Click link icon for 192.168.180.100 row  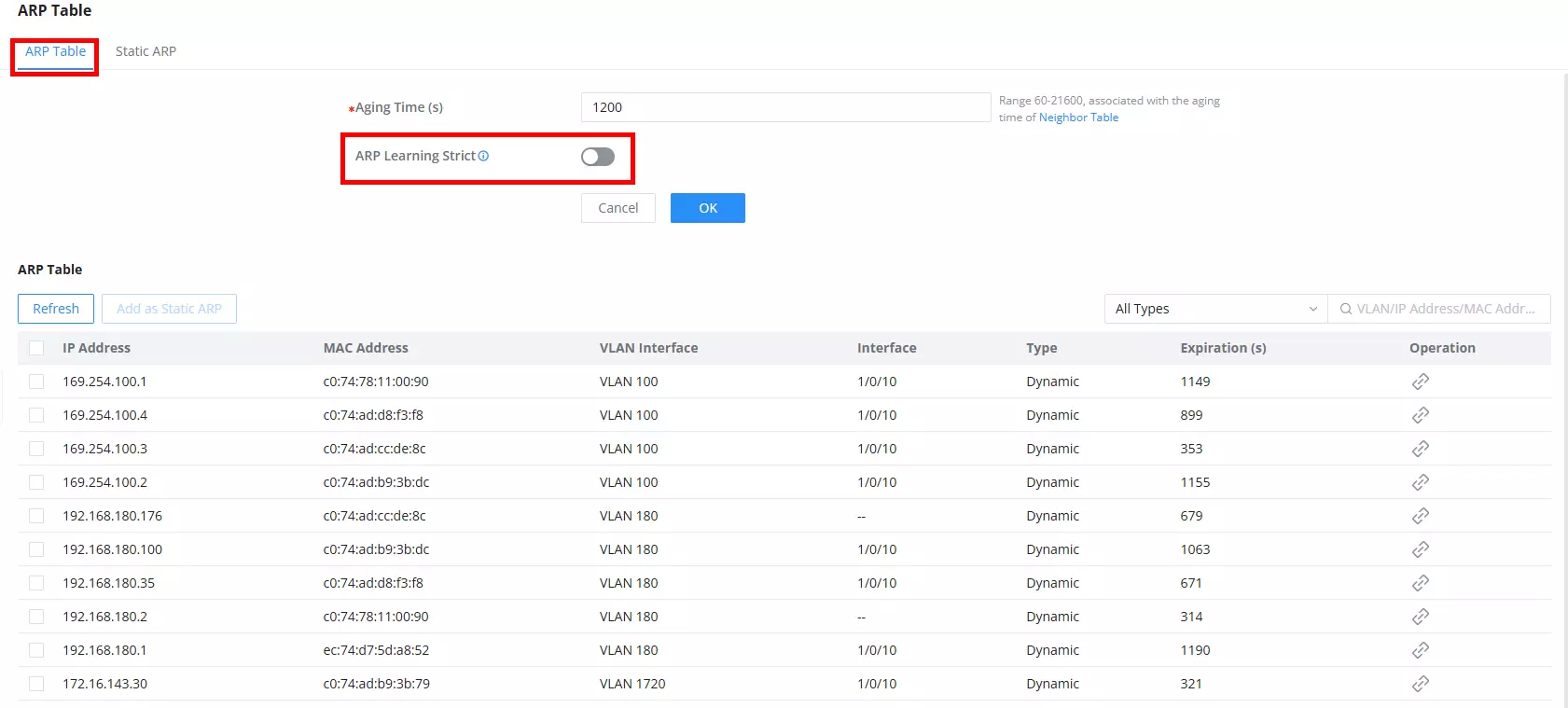[1420, 549]
